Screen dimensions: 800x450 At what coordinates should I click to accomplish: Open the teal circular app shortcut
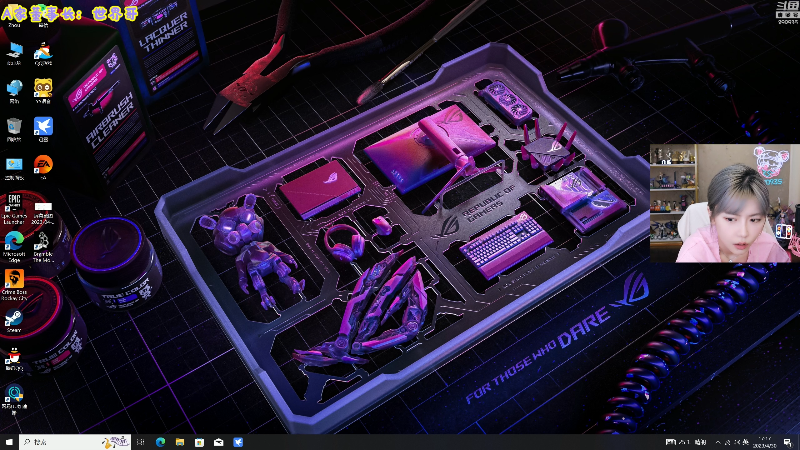(x=14, y=399)
